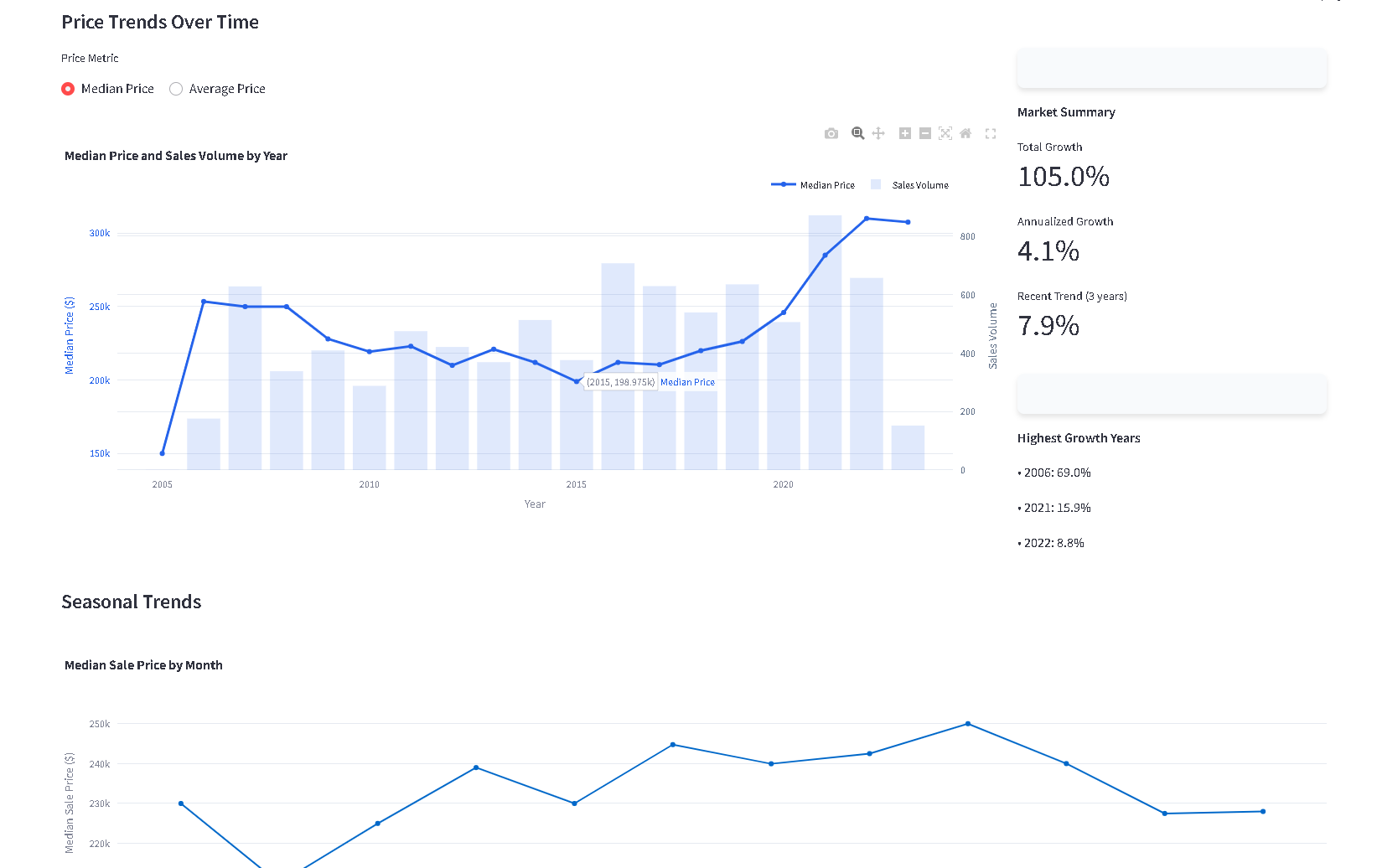This screenshot has width=1377, height=868.
Task: Toggle Median Price series in chart legend
Action: [x=813, y=185]
